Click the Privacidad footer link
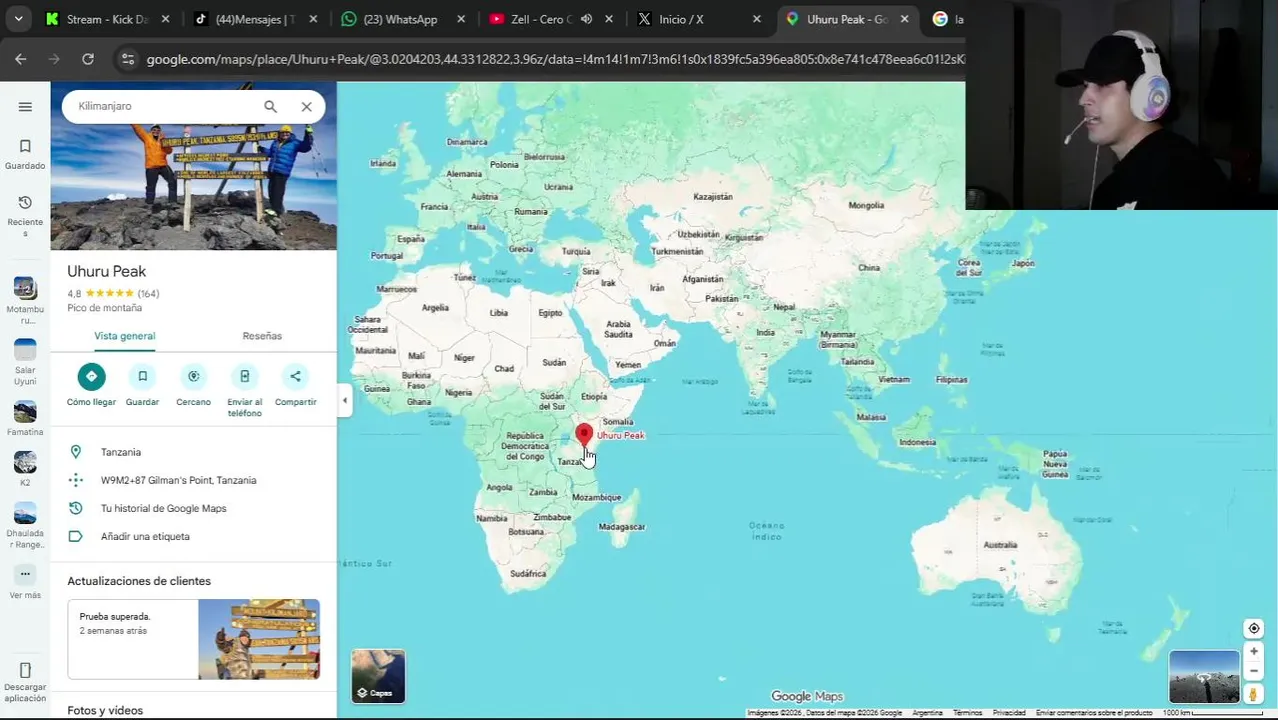The height and width of the screenshot is (720, 1278). 1009,713
